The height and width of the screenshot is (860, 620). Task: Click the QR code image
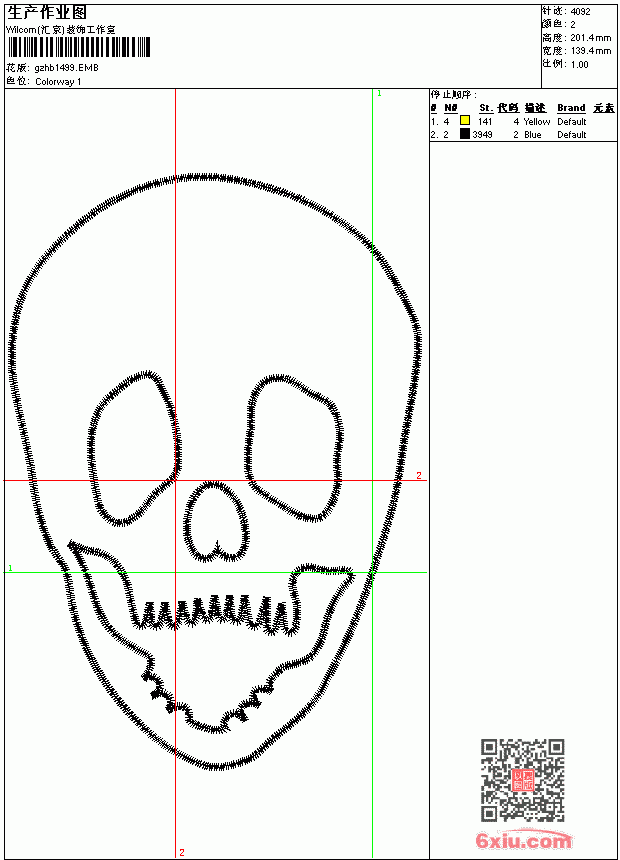point(523,780)
